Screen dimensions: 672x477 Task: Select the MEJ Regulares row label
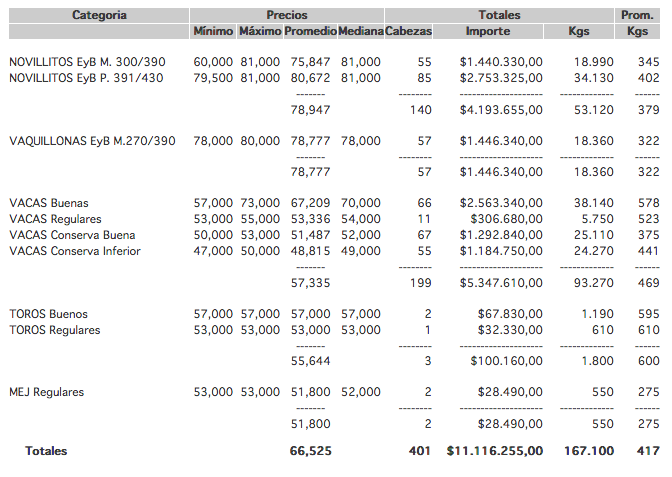pyautogui.click(x=47, y=392)
